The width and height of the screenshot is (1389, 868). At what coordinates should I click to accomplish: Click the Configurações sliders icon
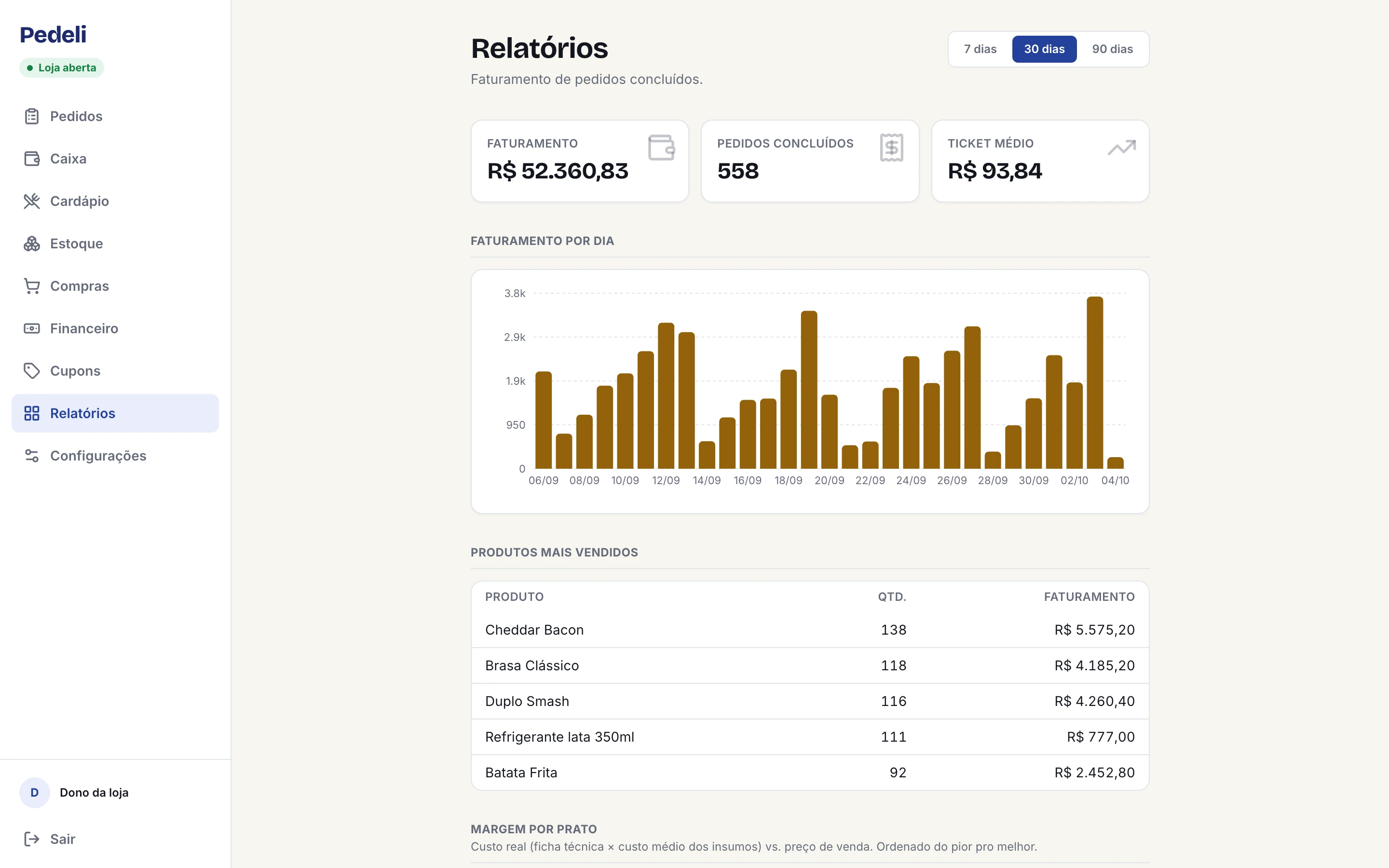point(31,456)
